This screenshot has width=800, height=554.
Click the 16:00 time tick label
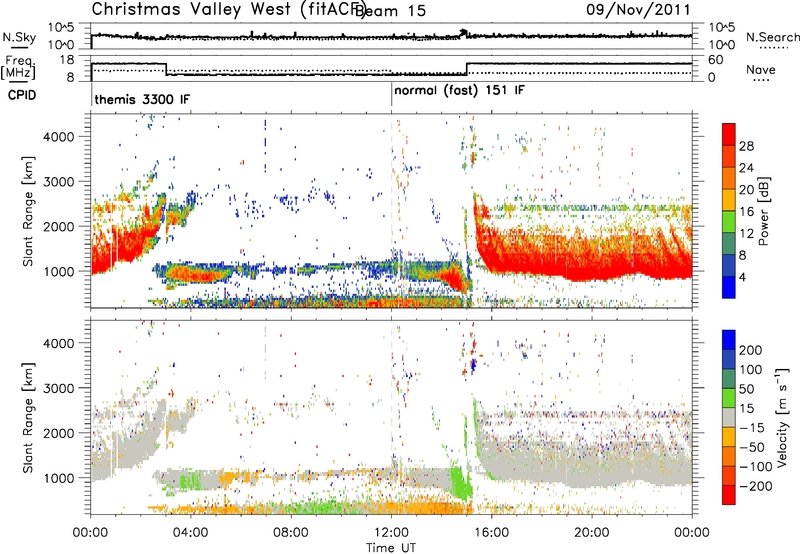point(491,533)
